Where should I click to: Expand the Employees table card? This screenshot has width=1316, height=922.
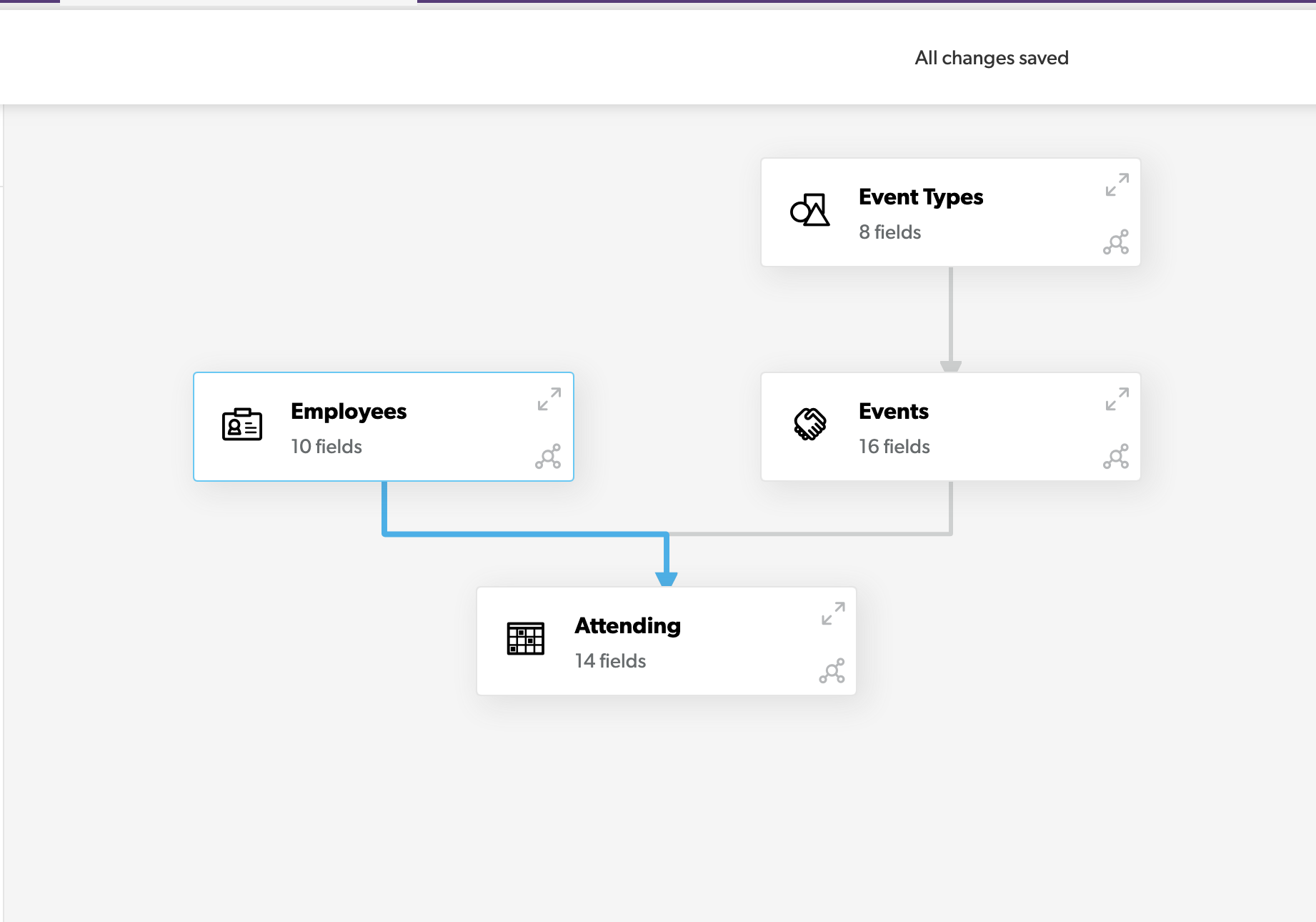pos(549,399)
